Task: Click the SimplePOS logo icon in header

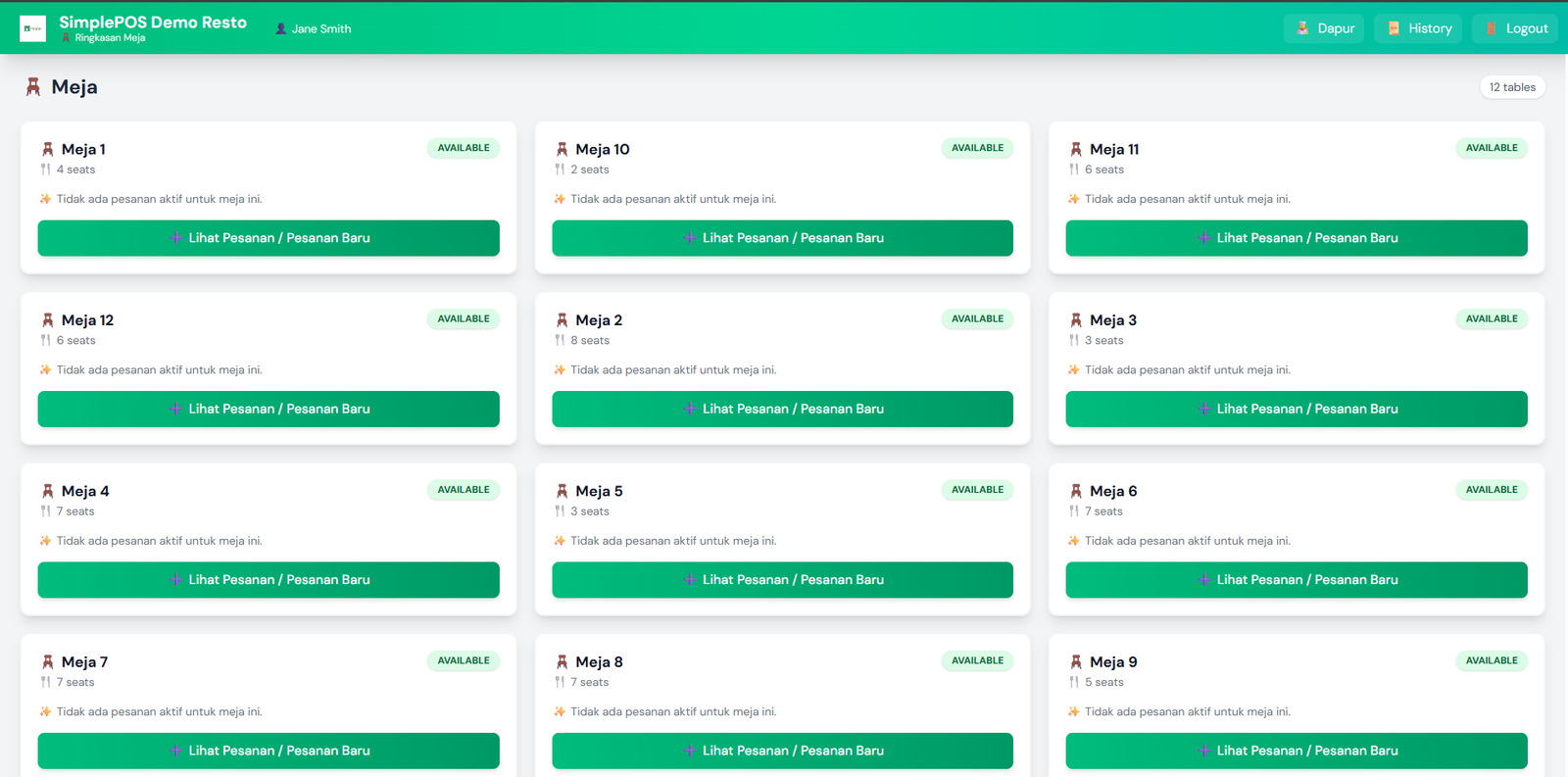Action: [x=32, y=28]
